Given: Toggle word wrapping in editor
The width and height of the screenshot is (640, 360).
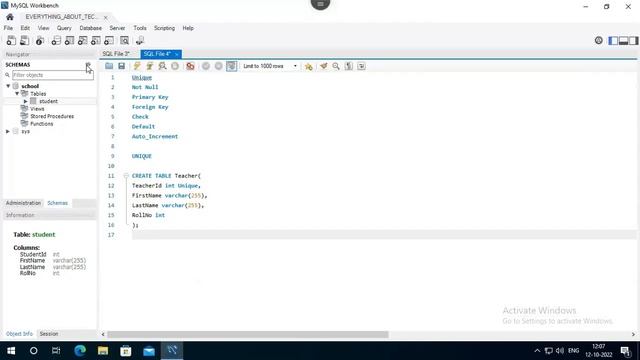Looking at the screenshot, I should [361, 66].
